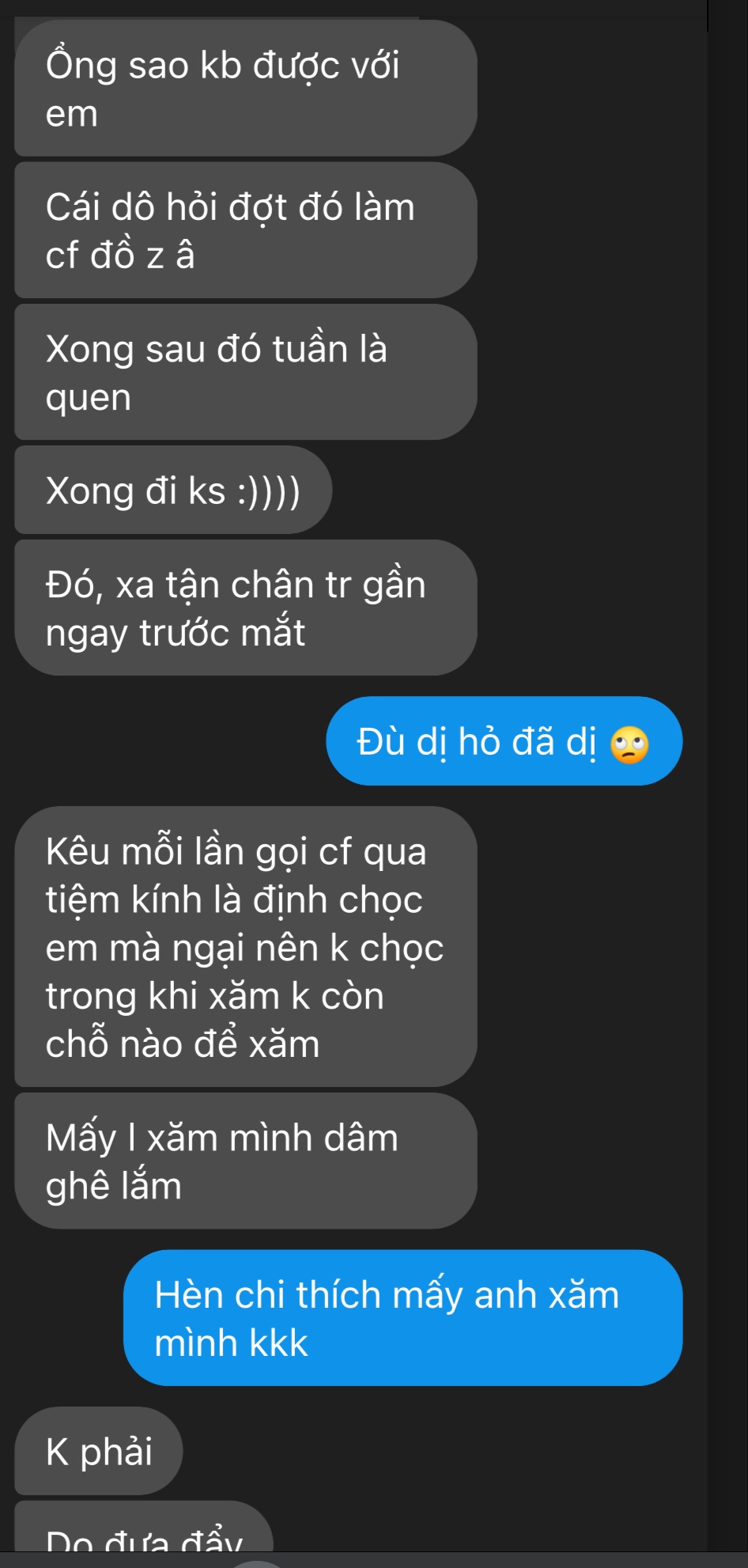Select the long "Kêu mỗi lần gọi cf" message
Viewport: 748px width, 1568px height.
[246, 947]
